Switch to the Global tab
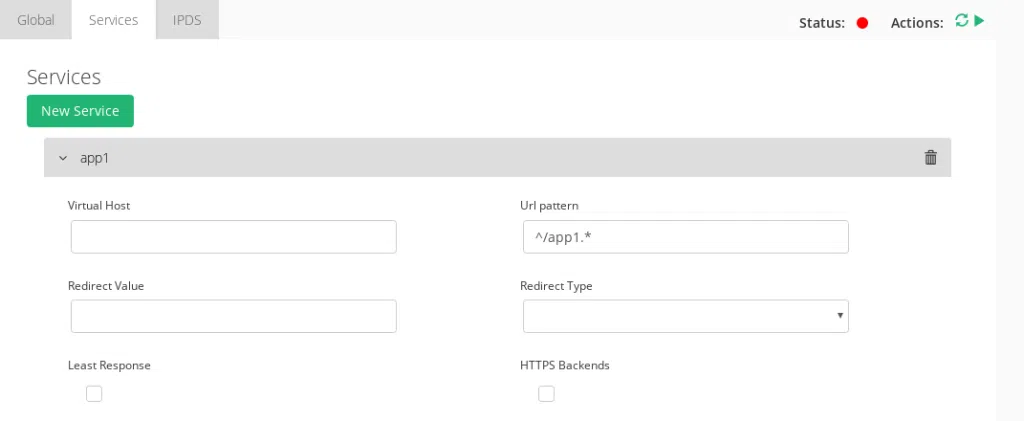Viewport: 1024px width, 421px height. 36,20
